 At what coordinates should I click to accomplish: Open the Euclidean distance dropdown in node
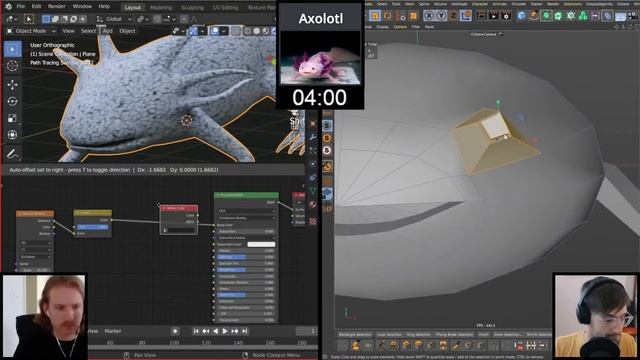click(x=36, y=257)
